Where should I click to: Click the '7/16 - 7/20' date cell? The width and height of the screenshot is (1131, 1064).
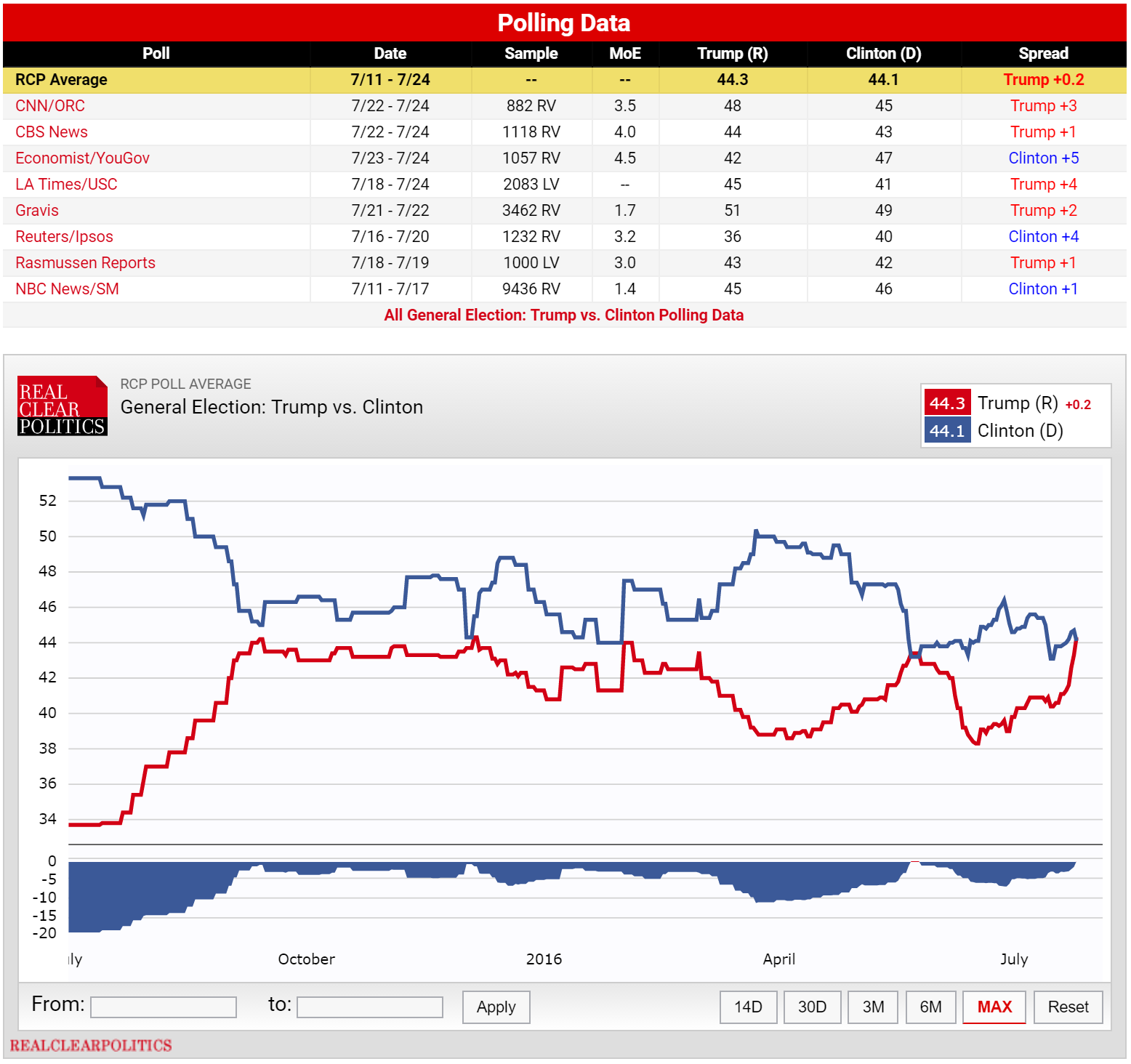point(390,237)
